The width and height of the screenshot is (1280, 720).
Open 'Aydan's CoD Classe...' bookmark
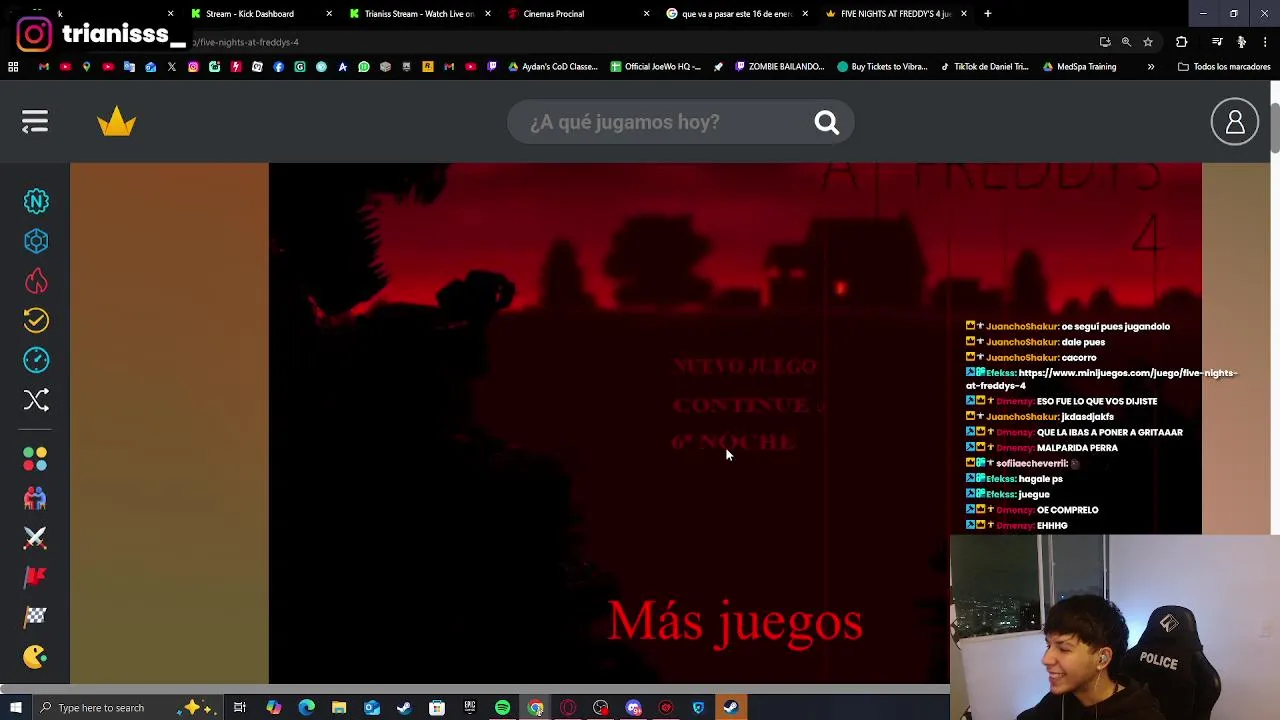(x=552, y=67)
